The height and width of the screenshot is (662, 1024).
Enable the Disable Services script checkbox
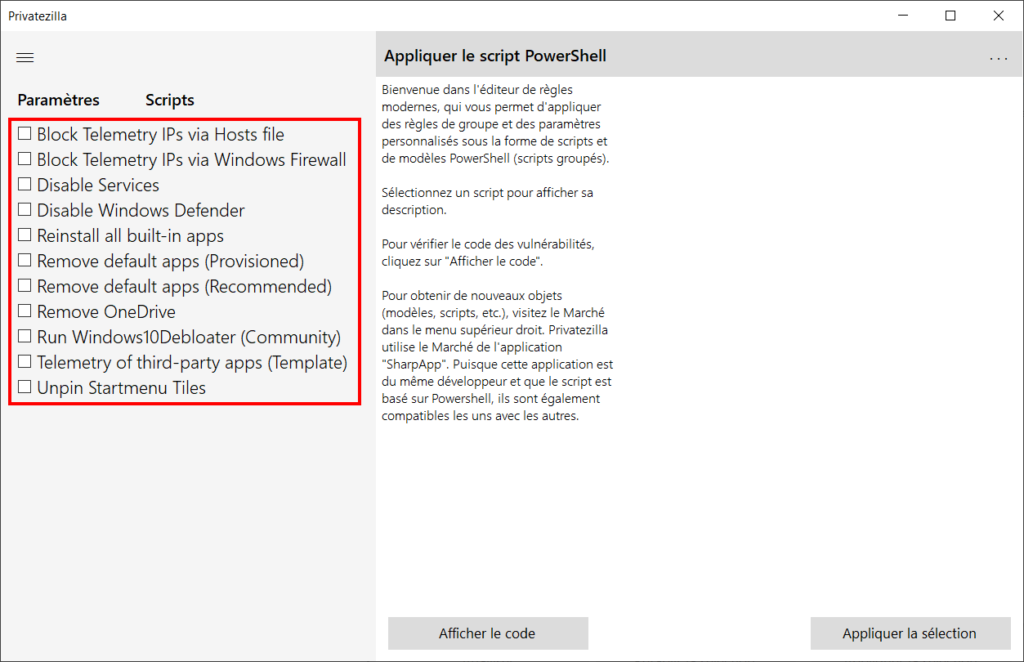(25, 185)
